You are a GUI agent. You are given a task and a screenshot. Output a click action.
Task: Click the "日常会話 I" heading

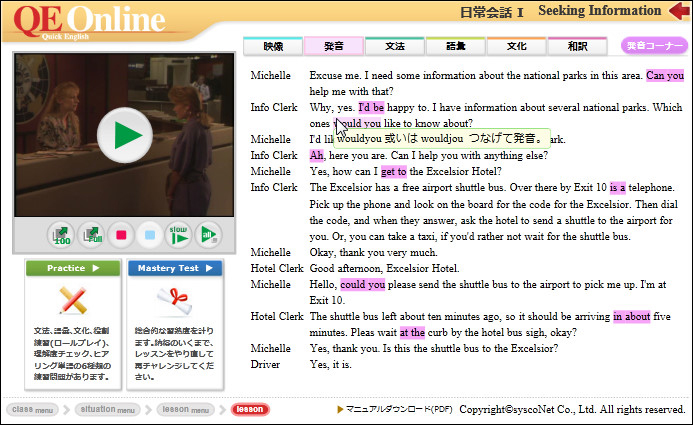coord(491,12)
